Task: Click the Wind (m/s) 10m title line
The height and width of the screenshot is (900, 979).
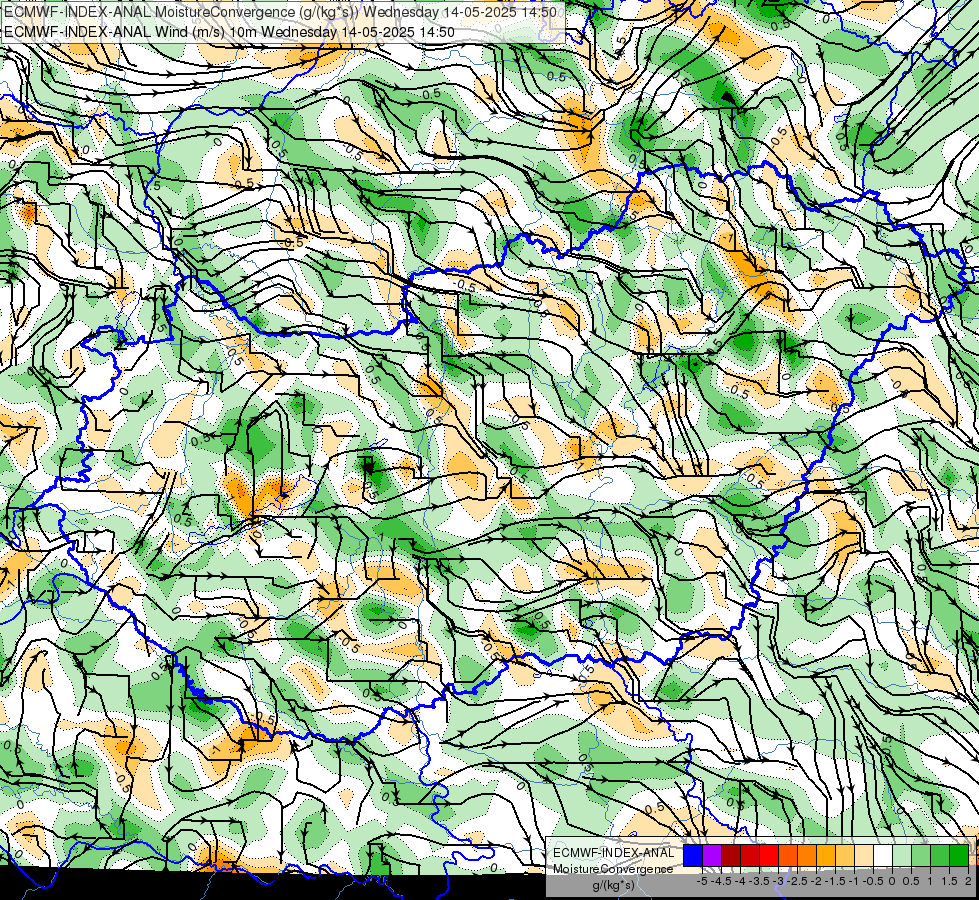Action: (x=229, y=32)
